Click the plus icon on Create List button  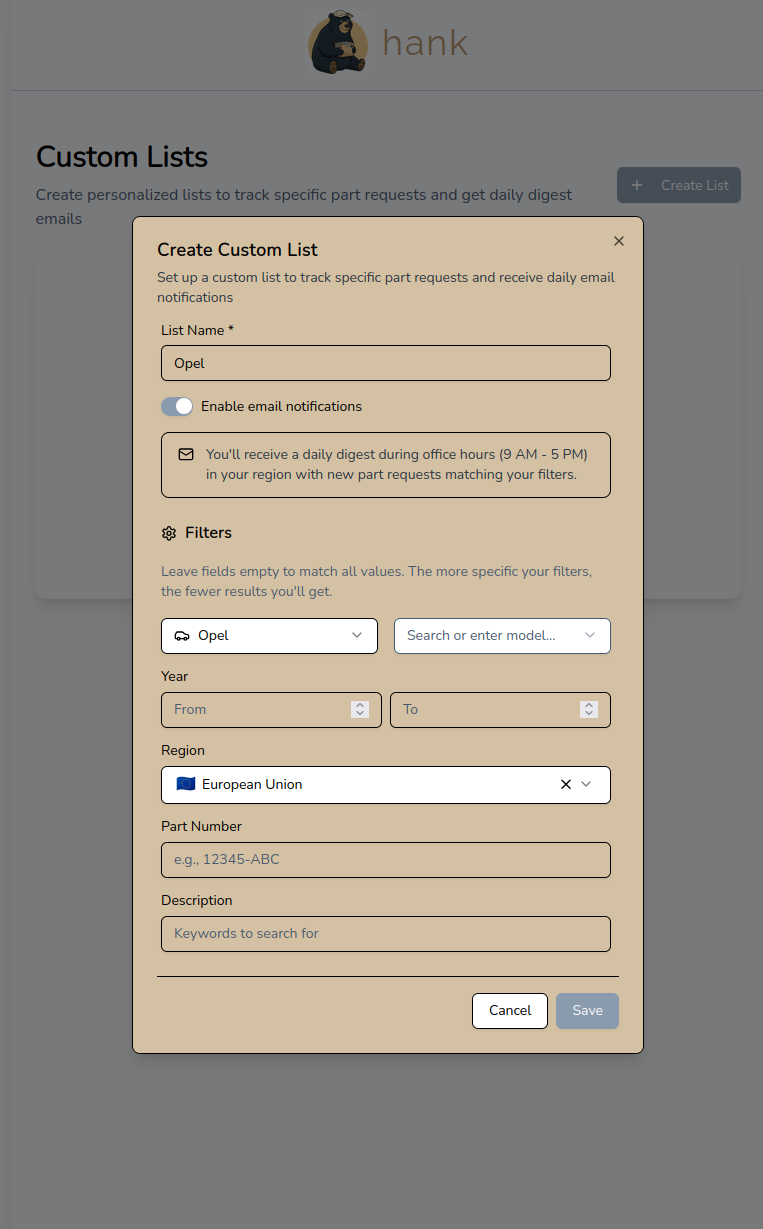pos(637,185)
